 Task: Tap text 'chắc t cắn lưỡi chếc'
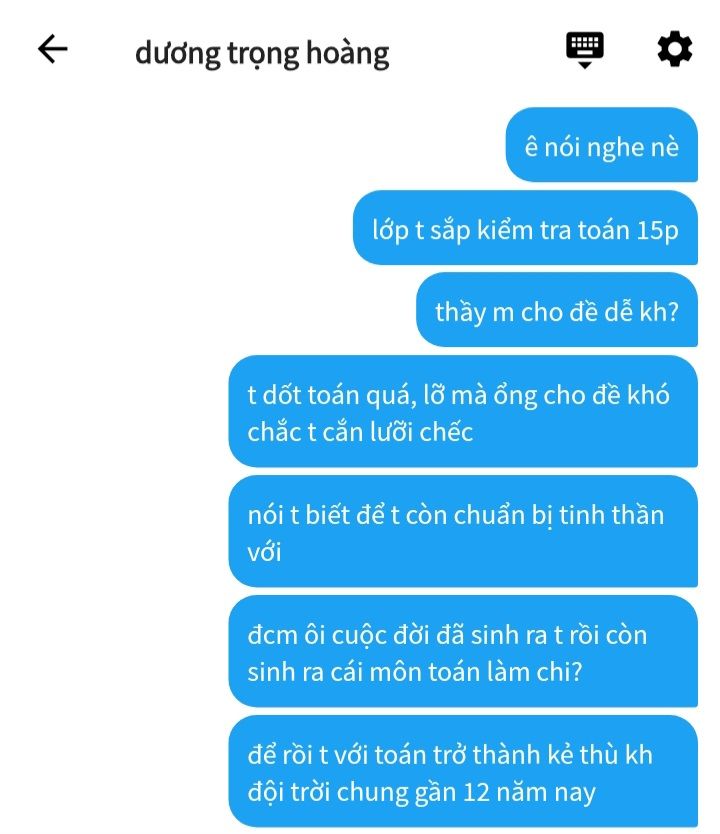click(x=360, y=431)
